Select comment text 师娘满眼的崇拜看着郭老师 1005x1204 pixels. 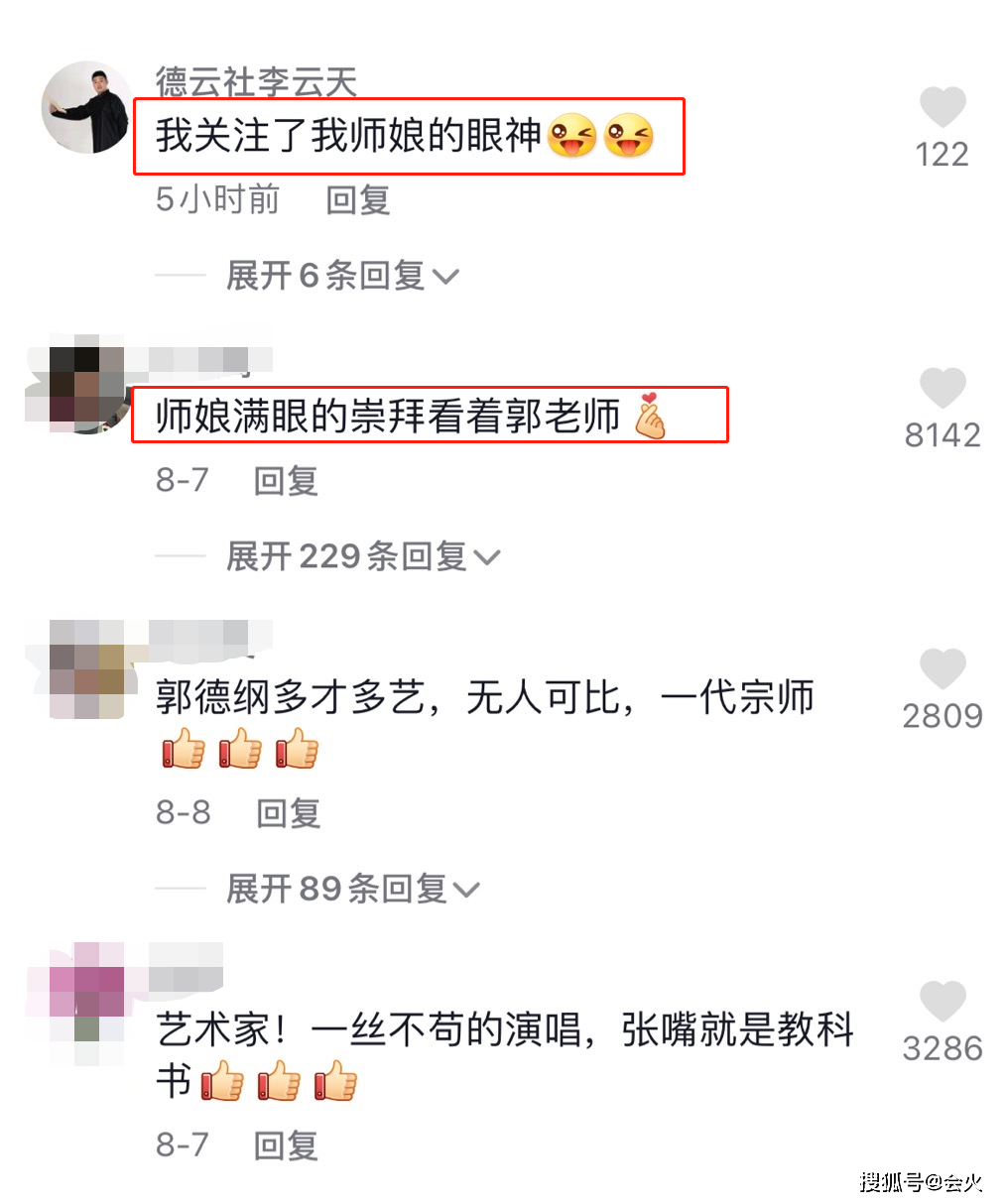click(x=388, y=417)
